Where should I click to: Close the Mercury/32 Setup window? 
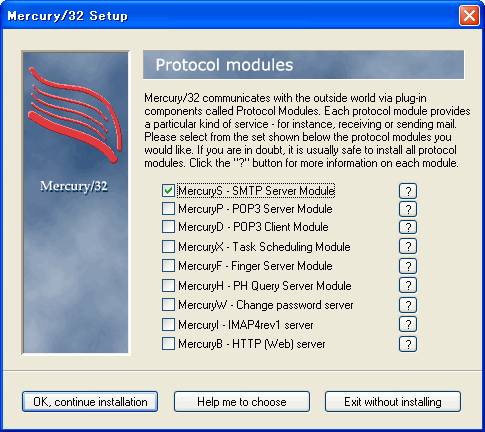[x=469, y=16]
